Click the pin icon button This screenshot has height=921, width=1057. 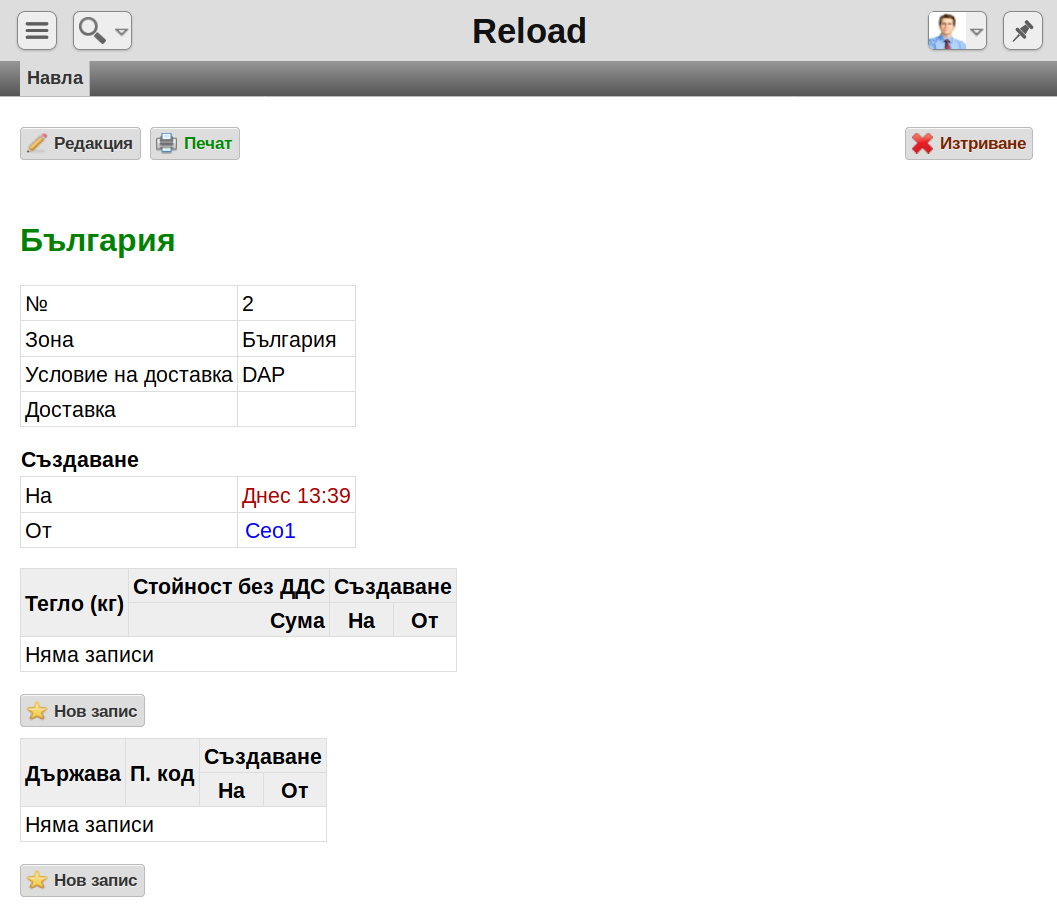pos(1023,31)
